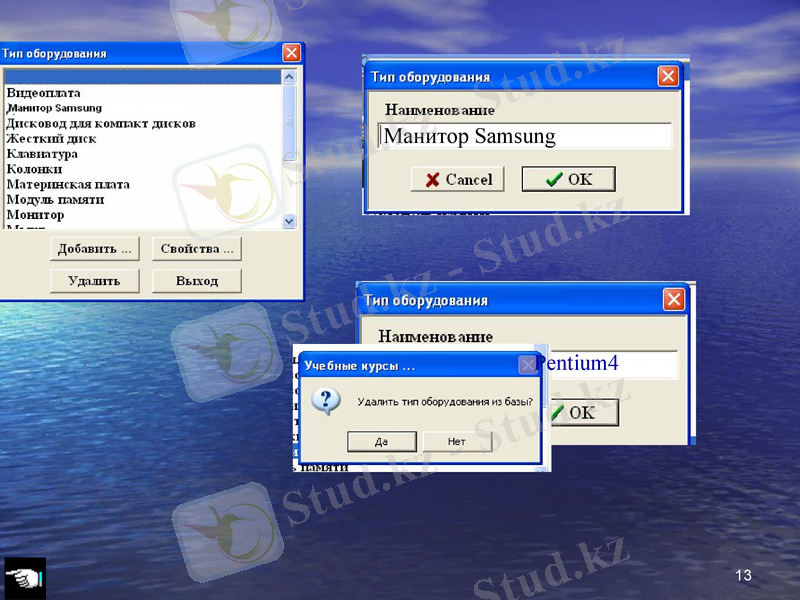Image resolution: width=800 pixels, height=600 pixels.
Task: Click the question mark icon in the delete confirmation
Action: (326, 402)
